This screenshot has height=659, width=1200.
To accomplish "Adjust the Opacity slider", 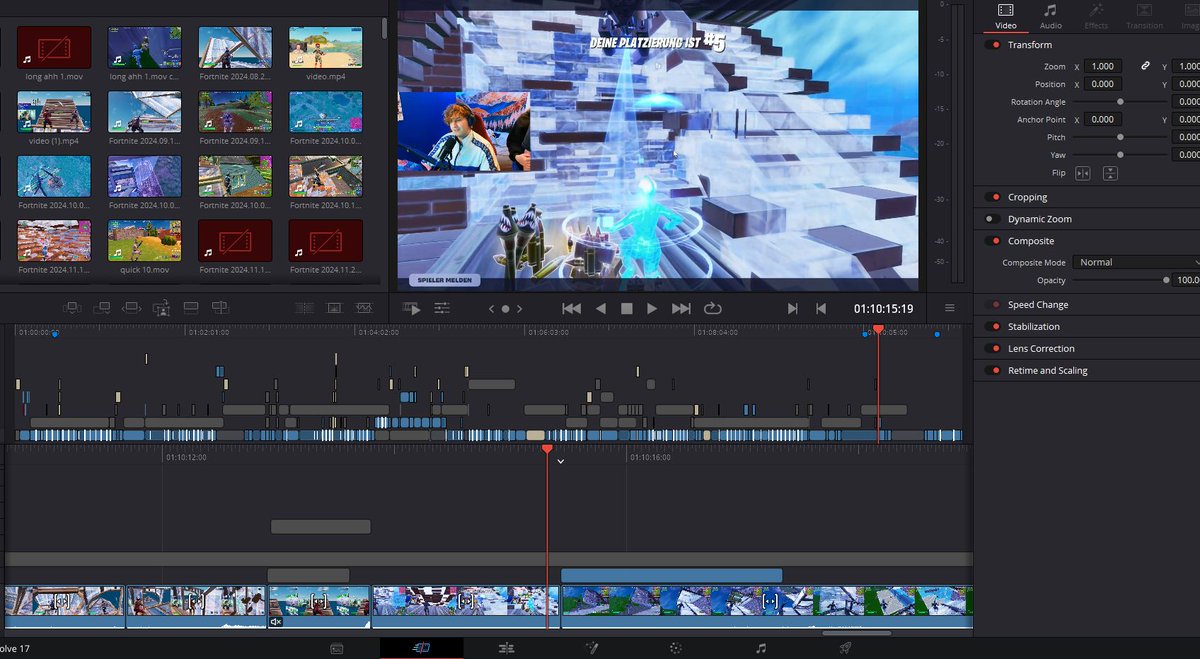I will coord(1120,281).
